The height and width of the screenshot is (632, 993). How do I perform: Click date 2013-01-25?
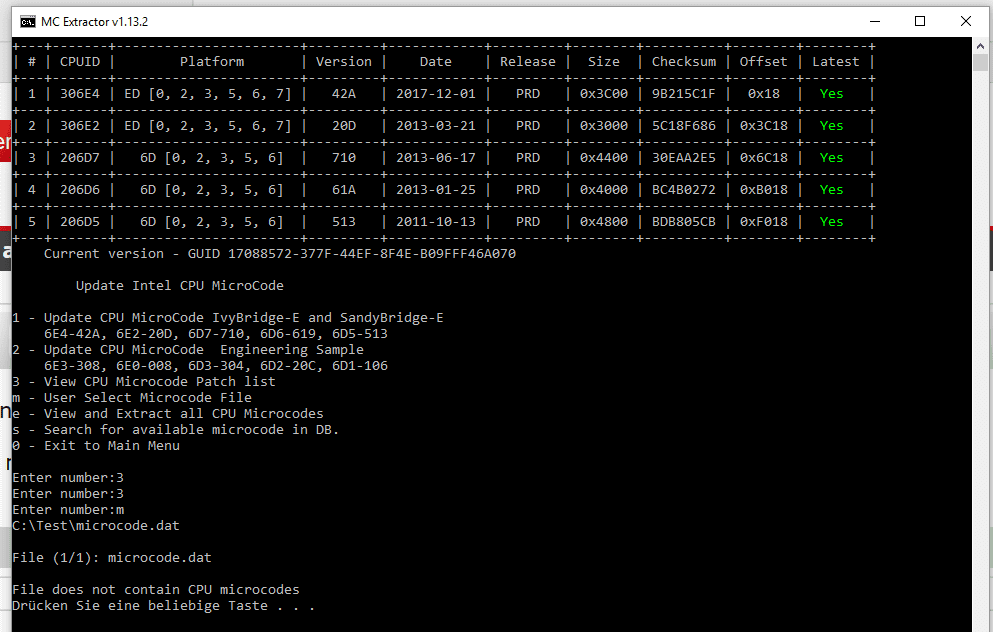point(436,189)
